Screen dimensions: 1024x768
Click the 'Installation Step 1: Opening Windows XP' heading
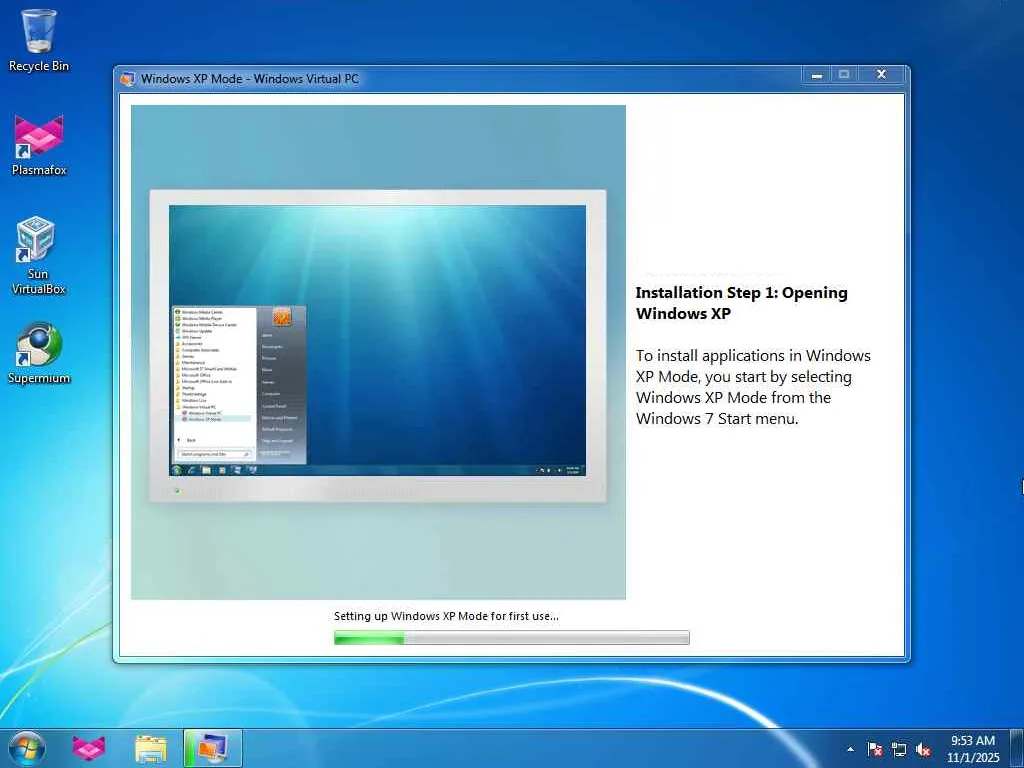(x=742, y=303)
